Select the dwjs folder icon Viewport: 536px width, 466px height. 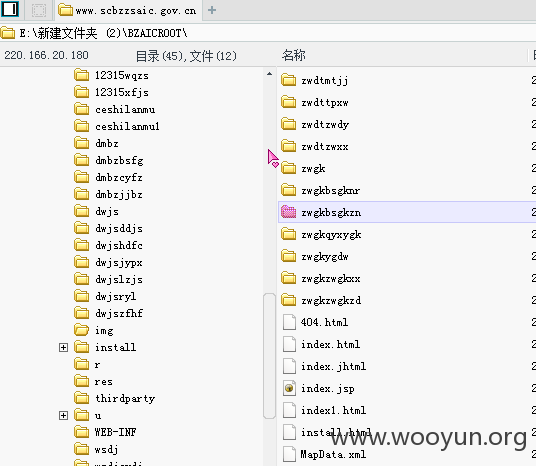tap(82, 211)
